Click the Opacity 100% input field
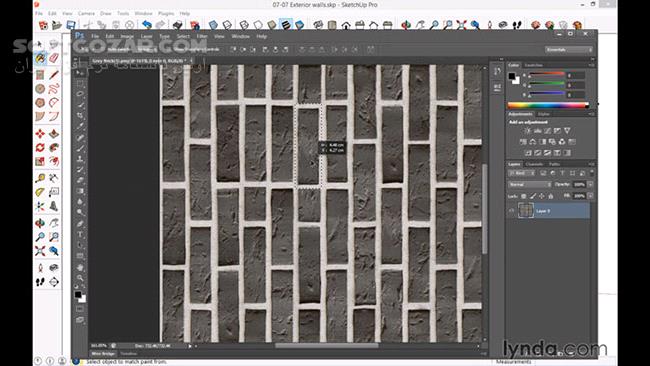 pyautogui.click(x=579, y=184)
